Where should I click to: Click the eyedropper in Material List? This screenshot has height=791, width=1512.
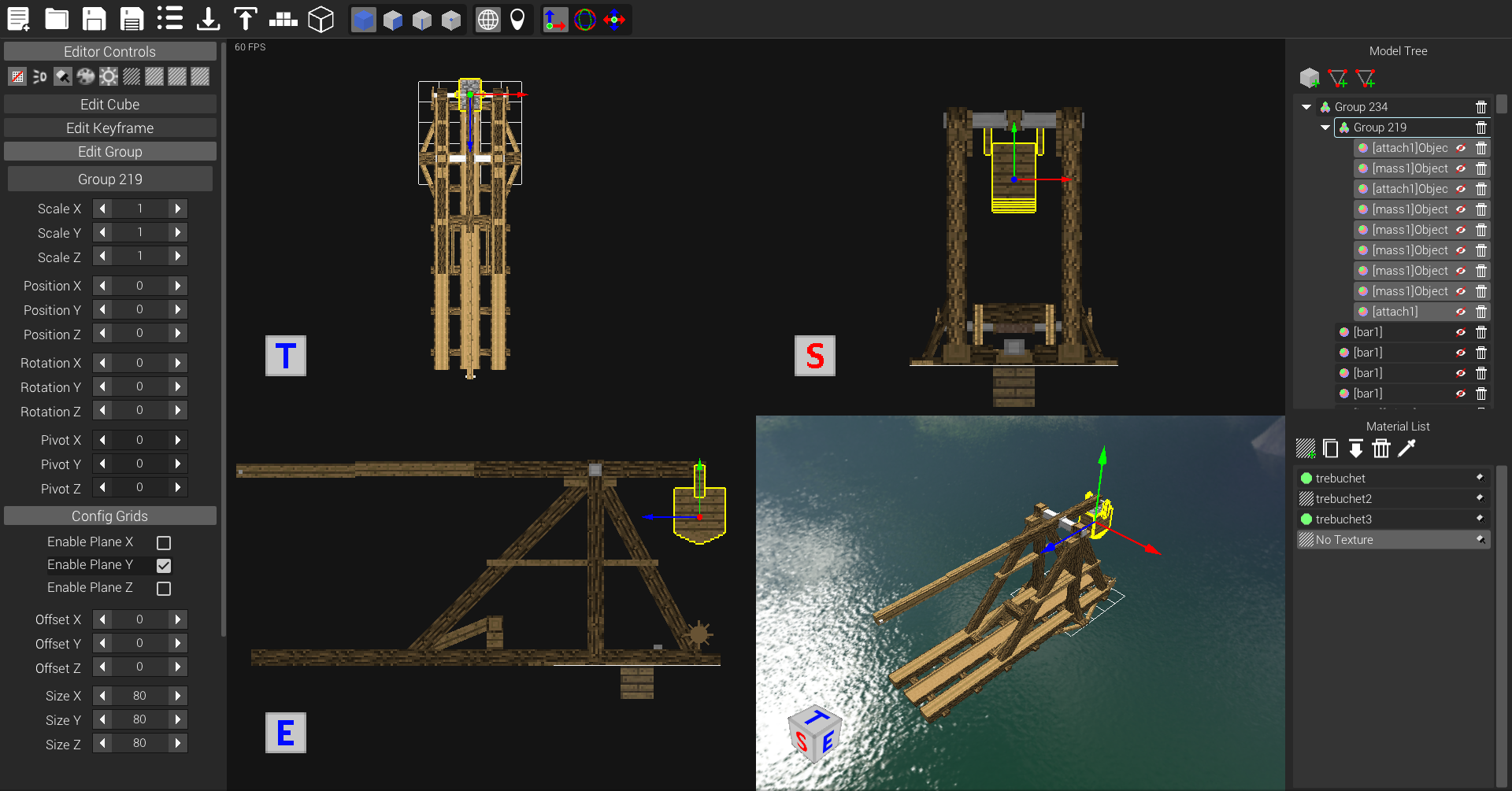point(1406,449)
